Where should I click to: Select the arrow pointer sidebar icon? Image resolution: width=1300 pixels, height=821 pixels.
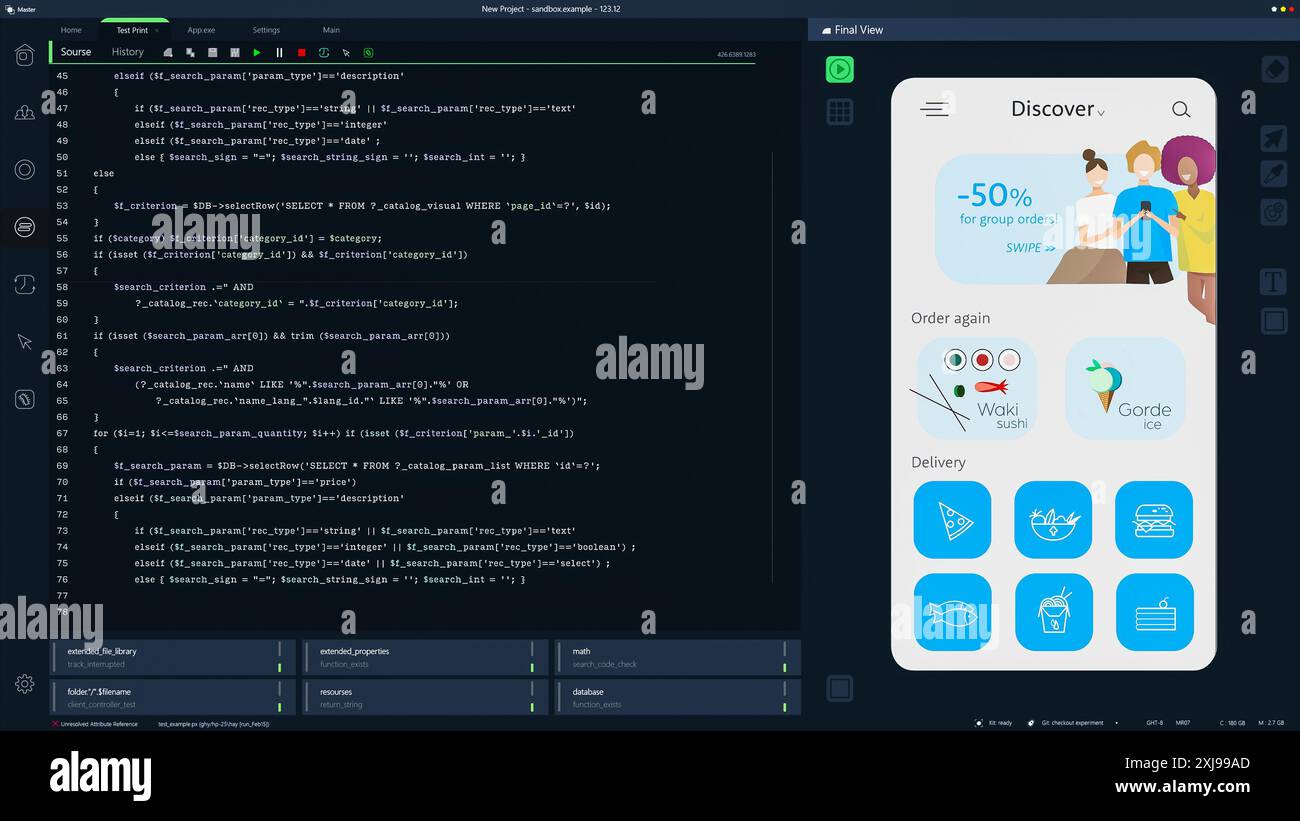coord(25,342)
